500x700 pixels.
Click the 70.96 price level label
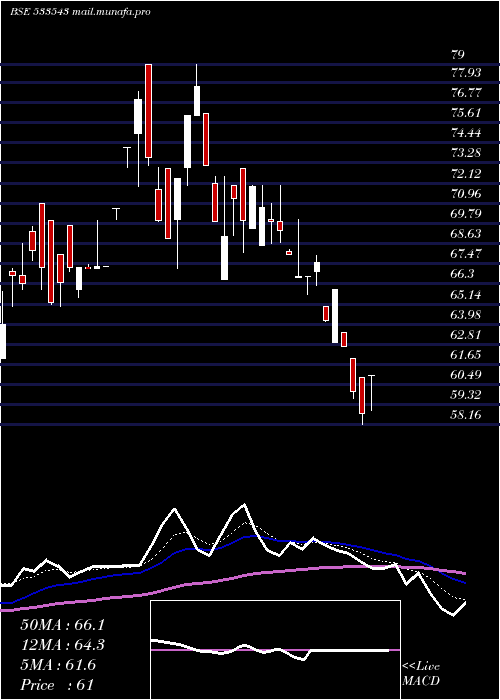[466, 194]
